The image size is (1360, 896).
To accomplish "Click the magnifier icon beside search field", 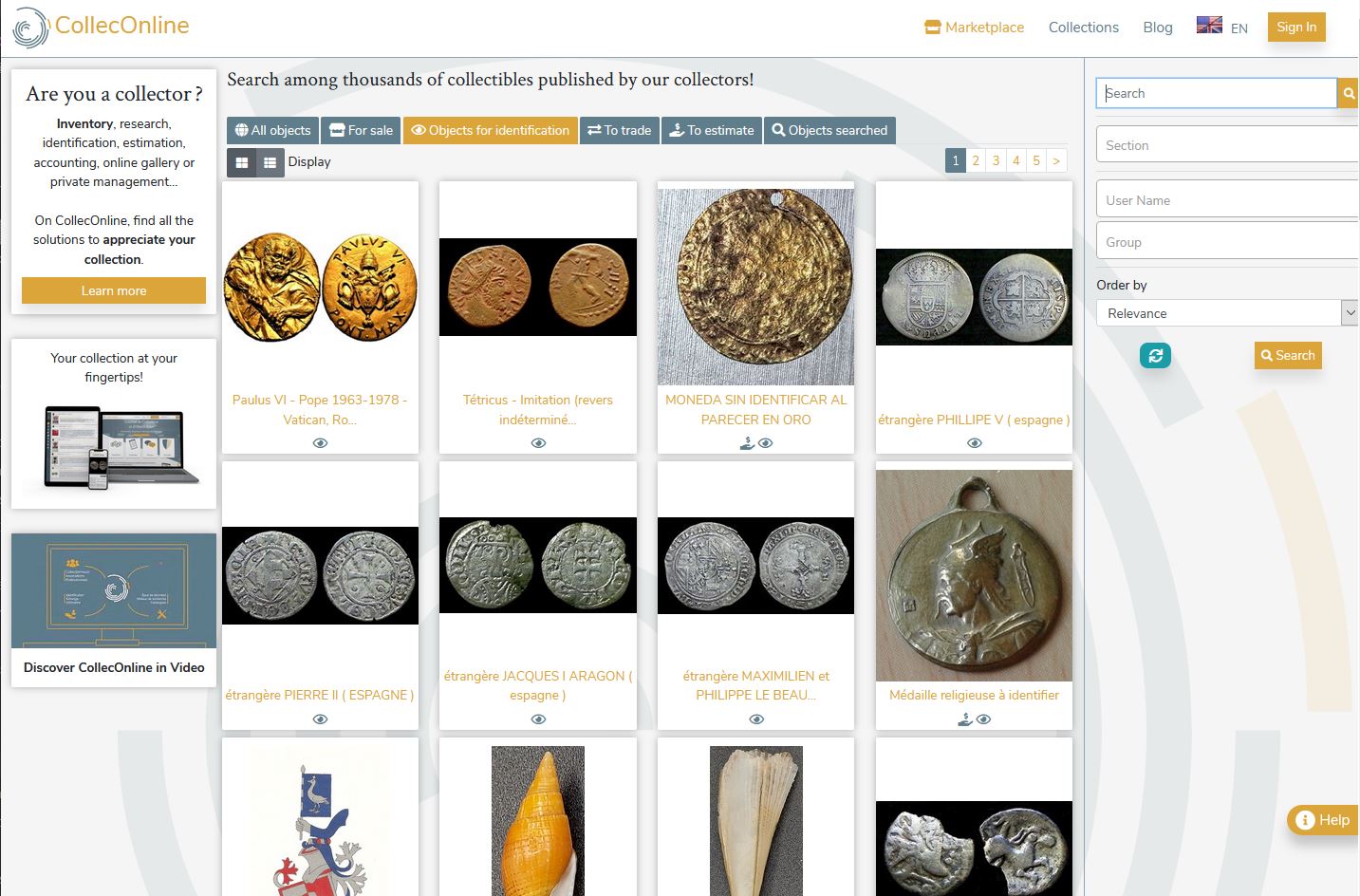I will click(x=1348, y=93).
